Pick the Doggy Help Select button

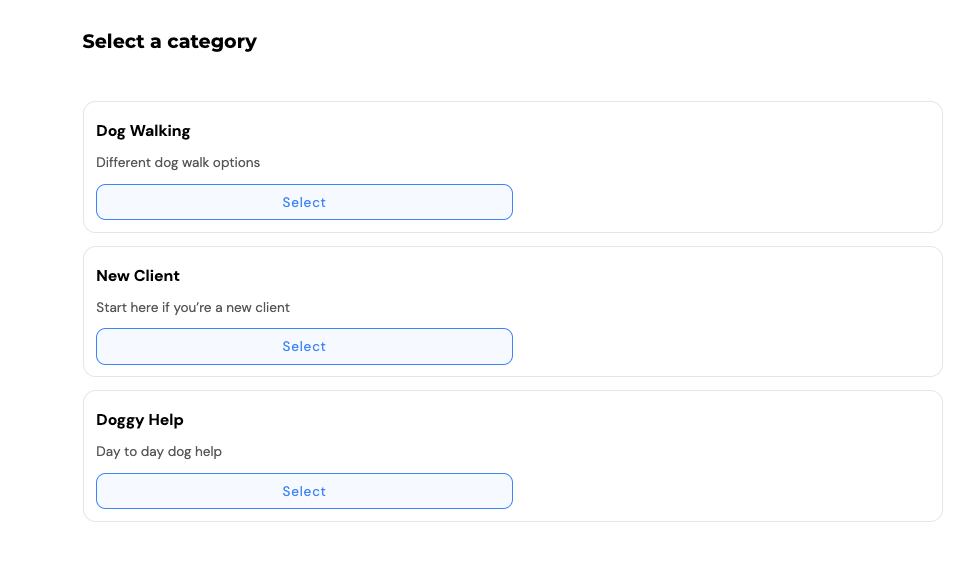click(304, 491)
